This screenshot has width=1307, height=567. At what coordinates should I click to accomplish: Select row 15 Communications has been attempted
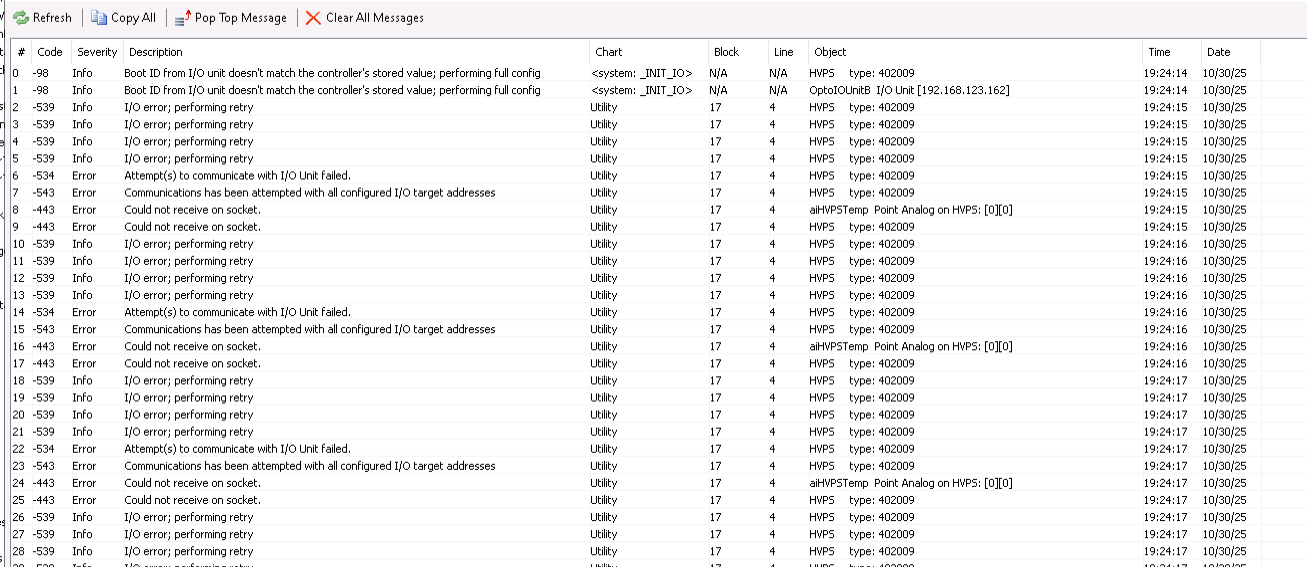click(x=309, y=329)
